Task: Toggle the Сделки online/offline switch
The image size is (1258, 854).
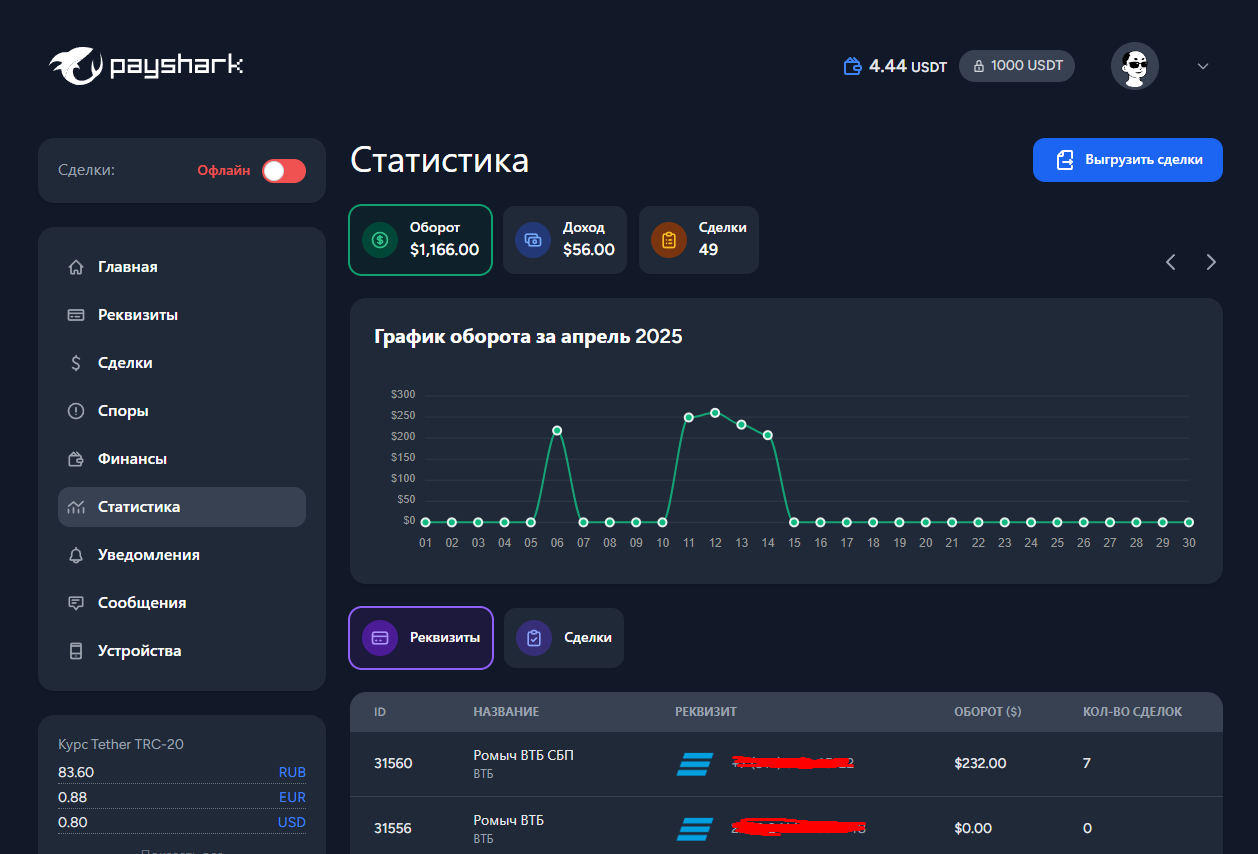Action: click(x=284, y=171)
